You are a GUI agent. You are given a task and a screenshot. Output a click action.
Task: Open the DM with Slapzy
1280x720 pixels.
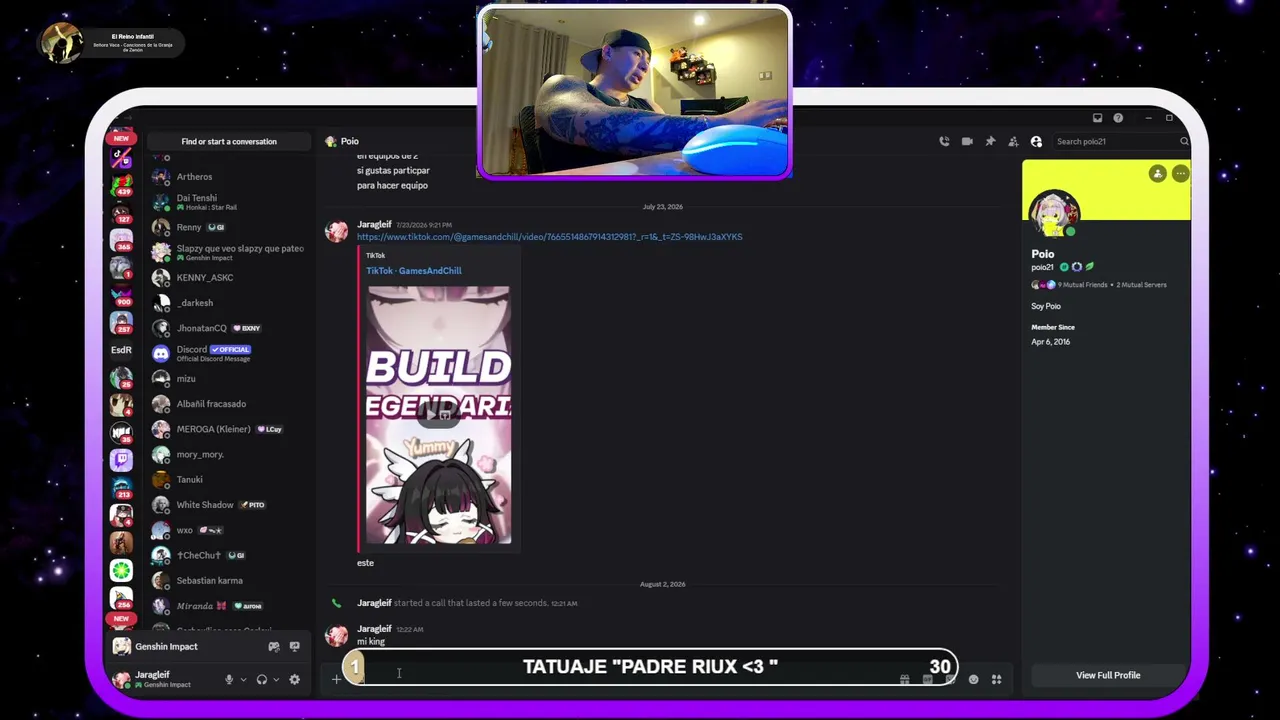coord(228,252)
